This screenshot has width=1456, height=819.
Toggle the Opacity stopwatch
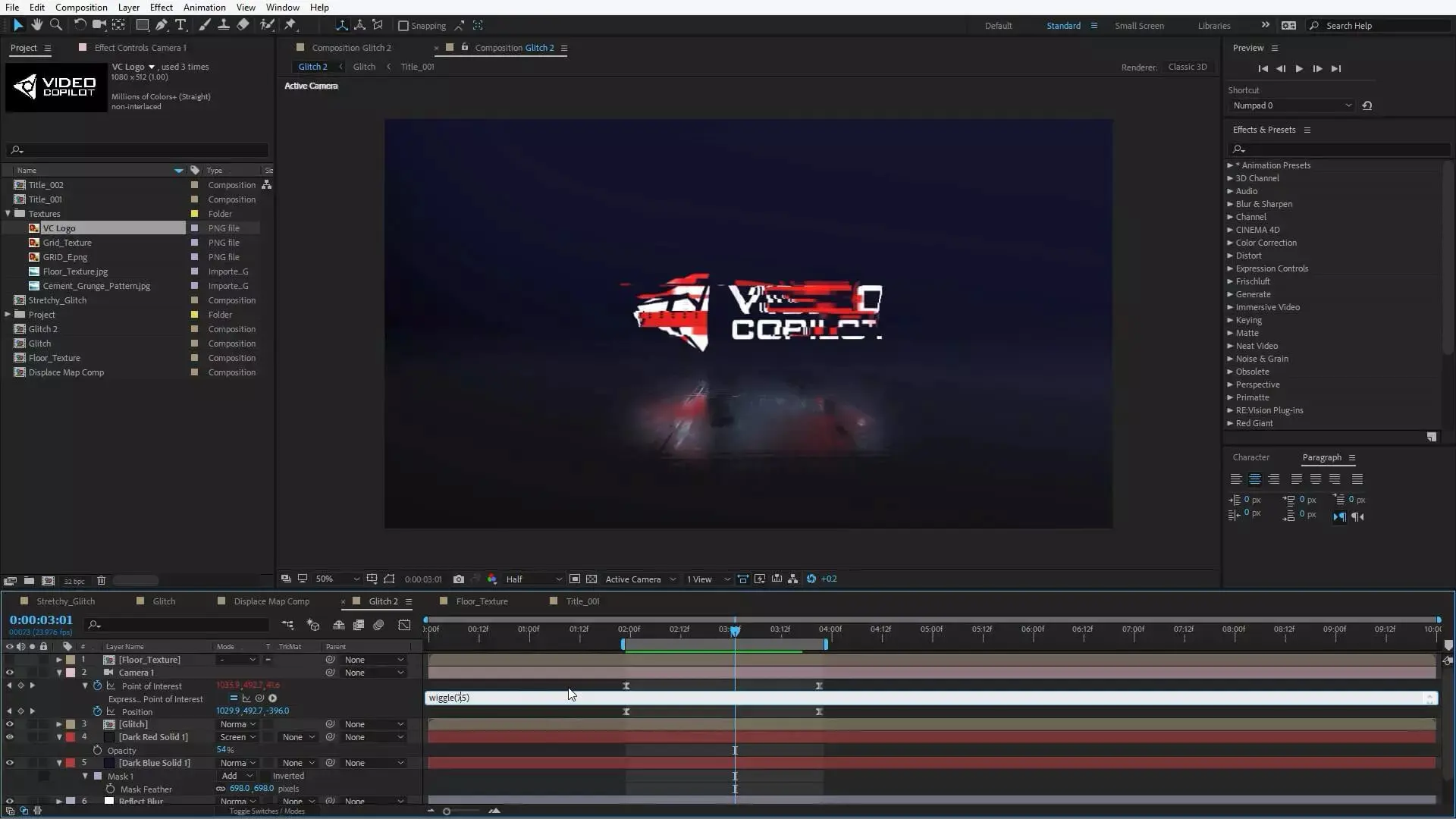click(x=97, y=751)
